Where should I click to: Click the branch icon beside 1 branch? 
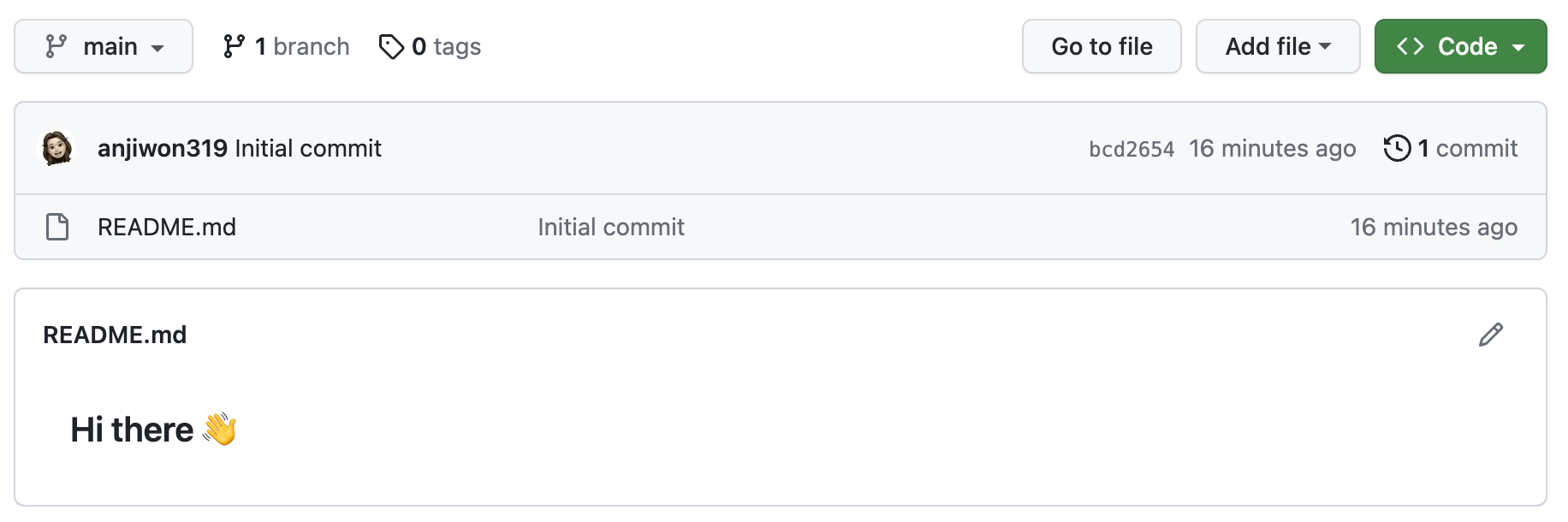(234, 46)
